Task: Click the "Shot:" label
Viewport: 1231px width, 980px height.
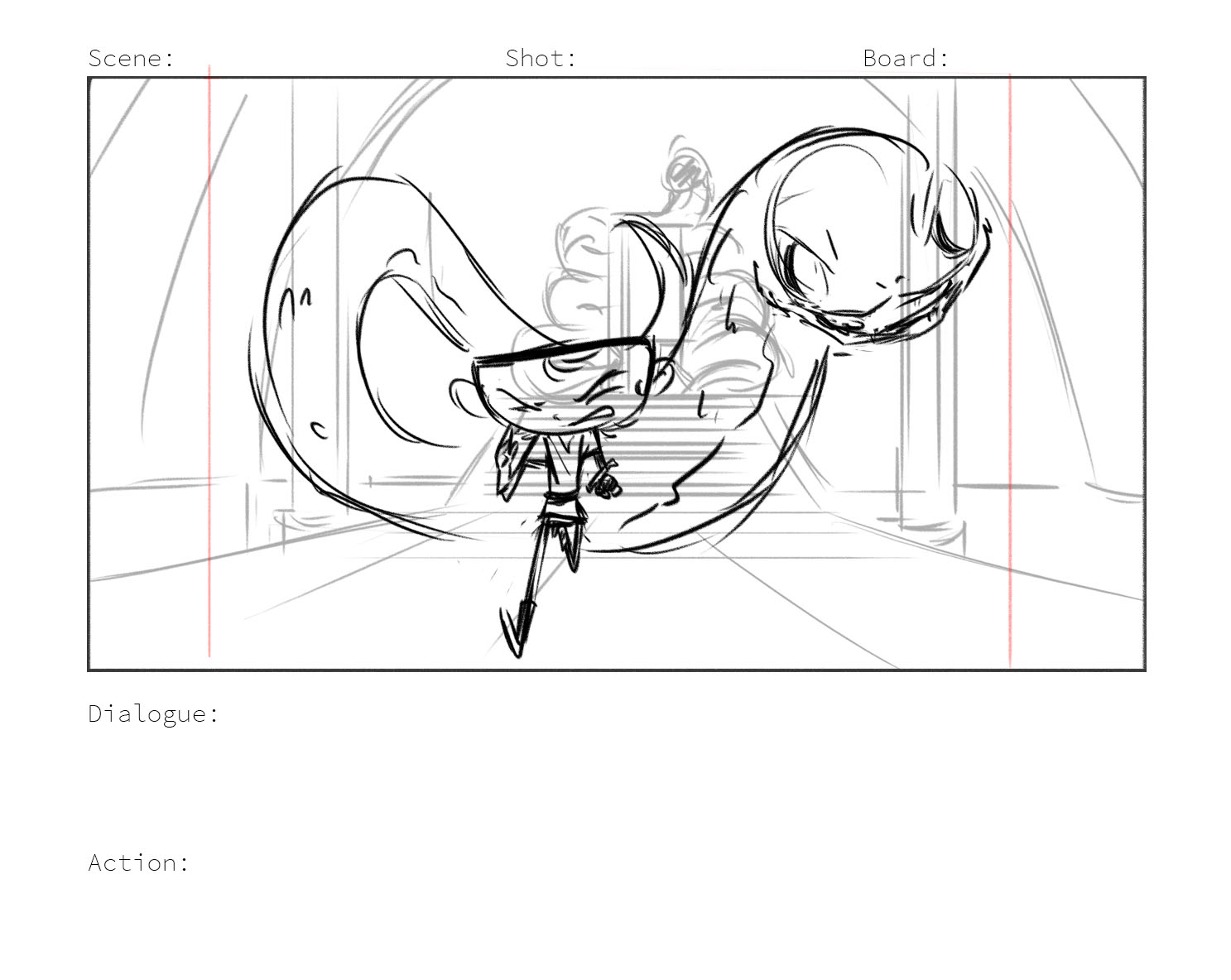Action: (x=541, y=58)
